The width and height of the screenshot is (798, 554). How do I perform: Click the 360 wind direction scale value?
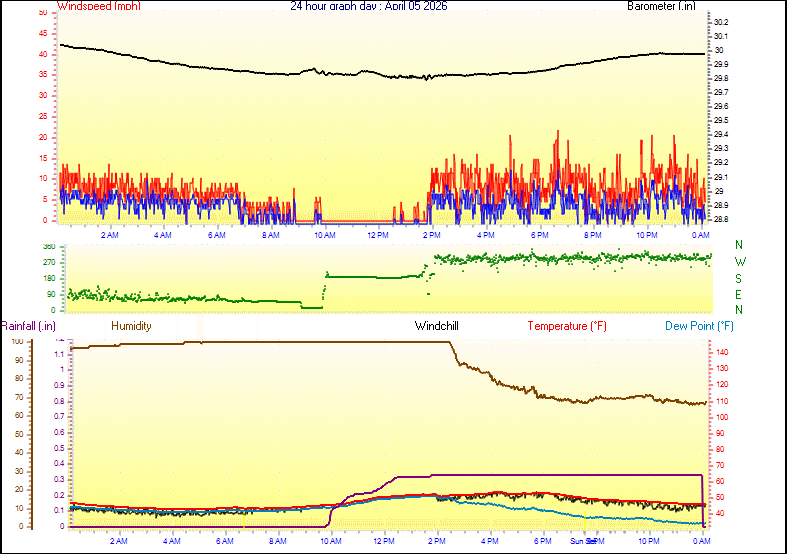click(49, 246)
